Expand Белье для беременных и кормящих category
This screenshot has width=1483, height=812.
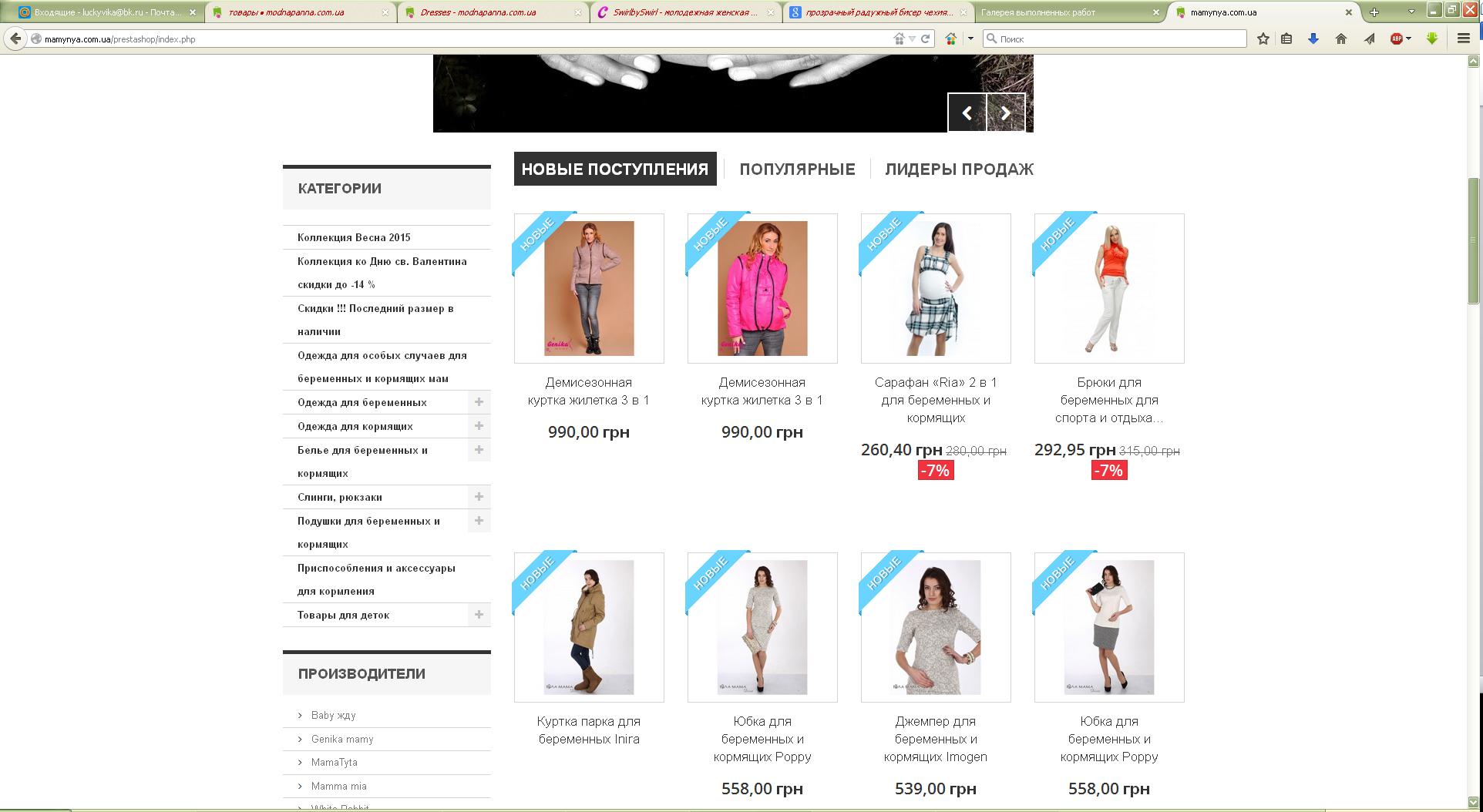tap(479, 450)
